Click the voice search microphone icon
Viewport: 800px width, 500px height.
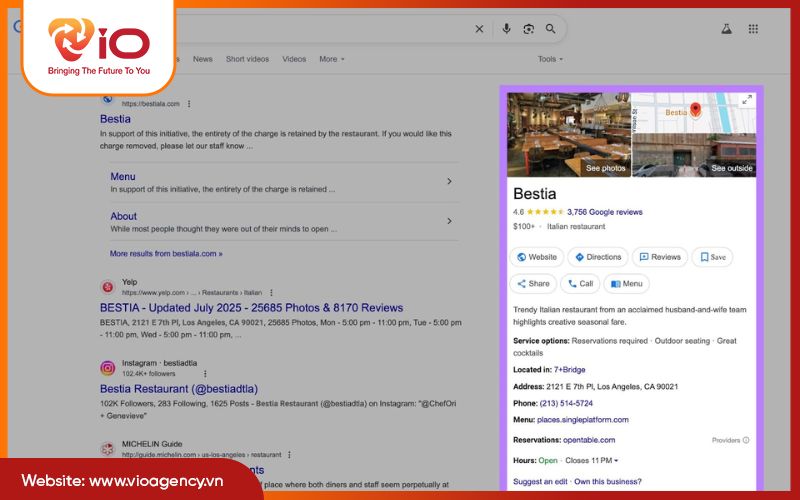[506, 29]
